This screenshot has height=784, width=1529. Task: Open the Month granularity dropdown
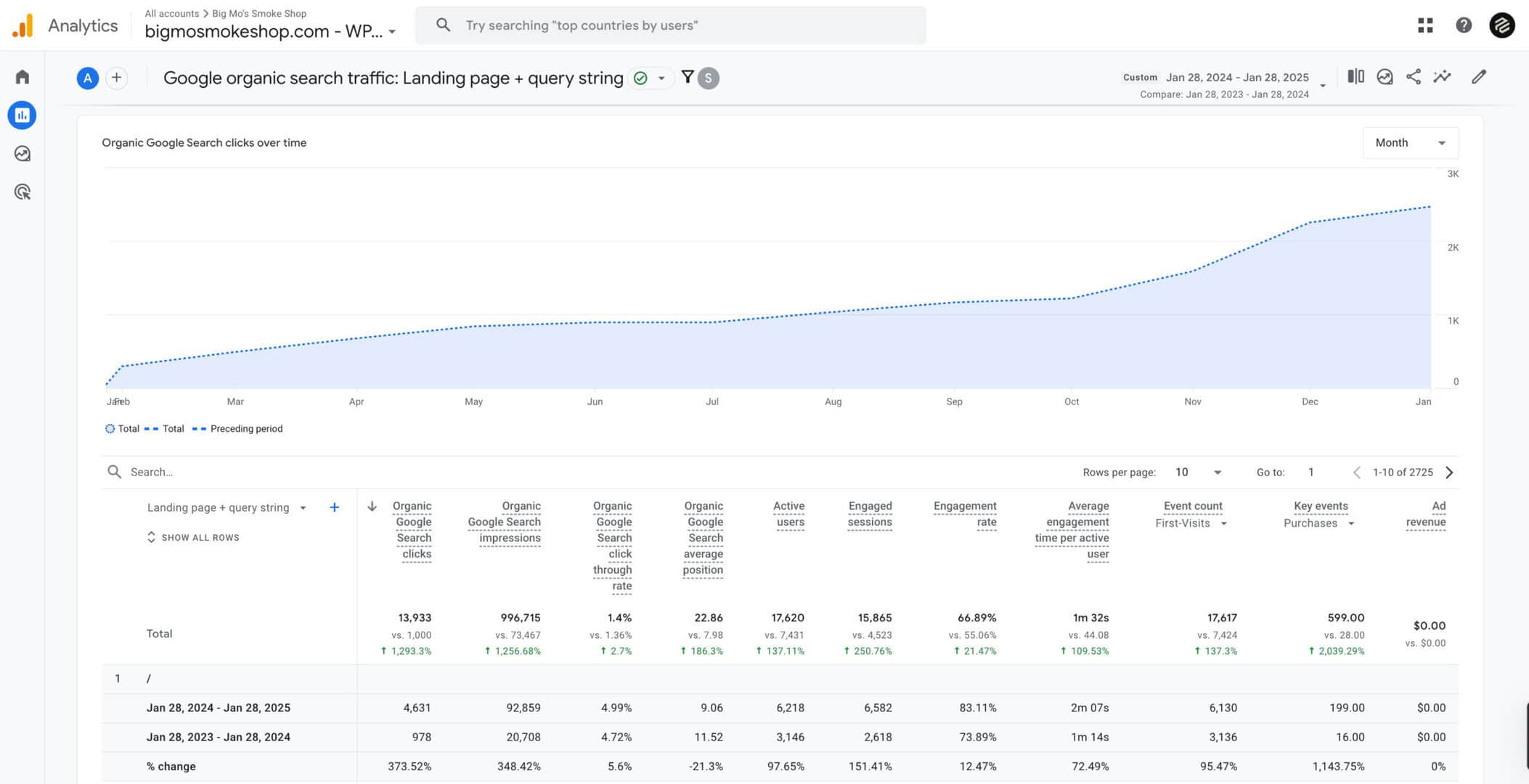(x=1409, y=142)
